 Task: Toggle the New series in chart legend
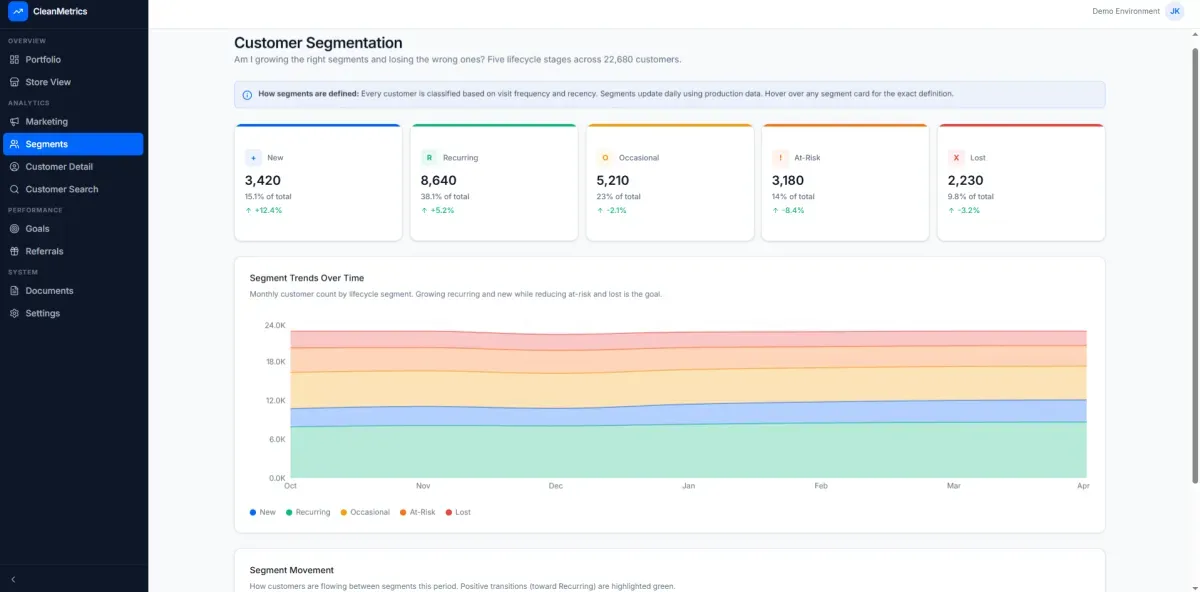tap(263, 512)
